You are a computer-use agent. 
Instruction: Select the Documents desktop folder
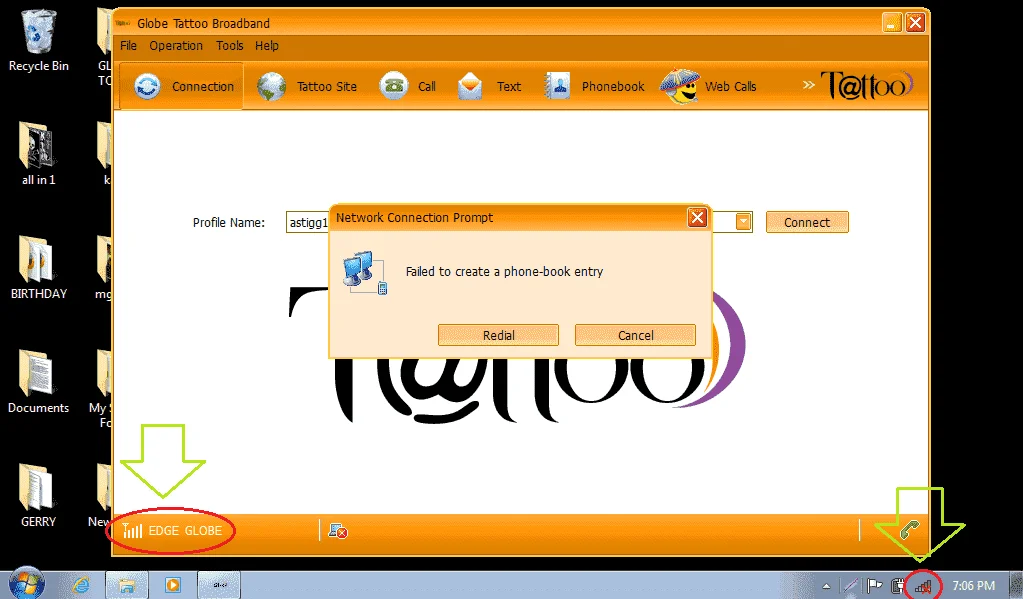(38, 382)
